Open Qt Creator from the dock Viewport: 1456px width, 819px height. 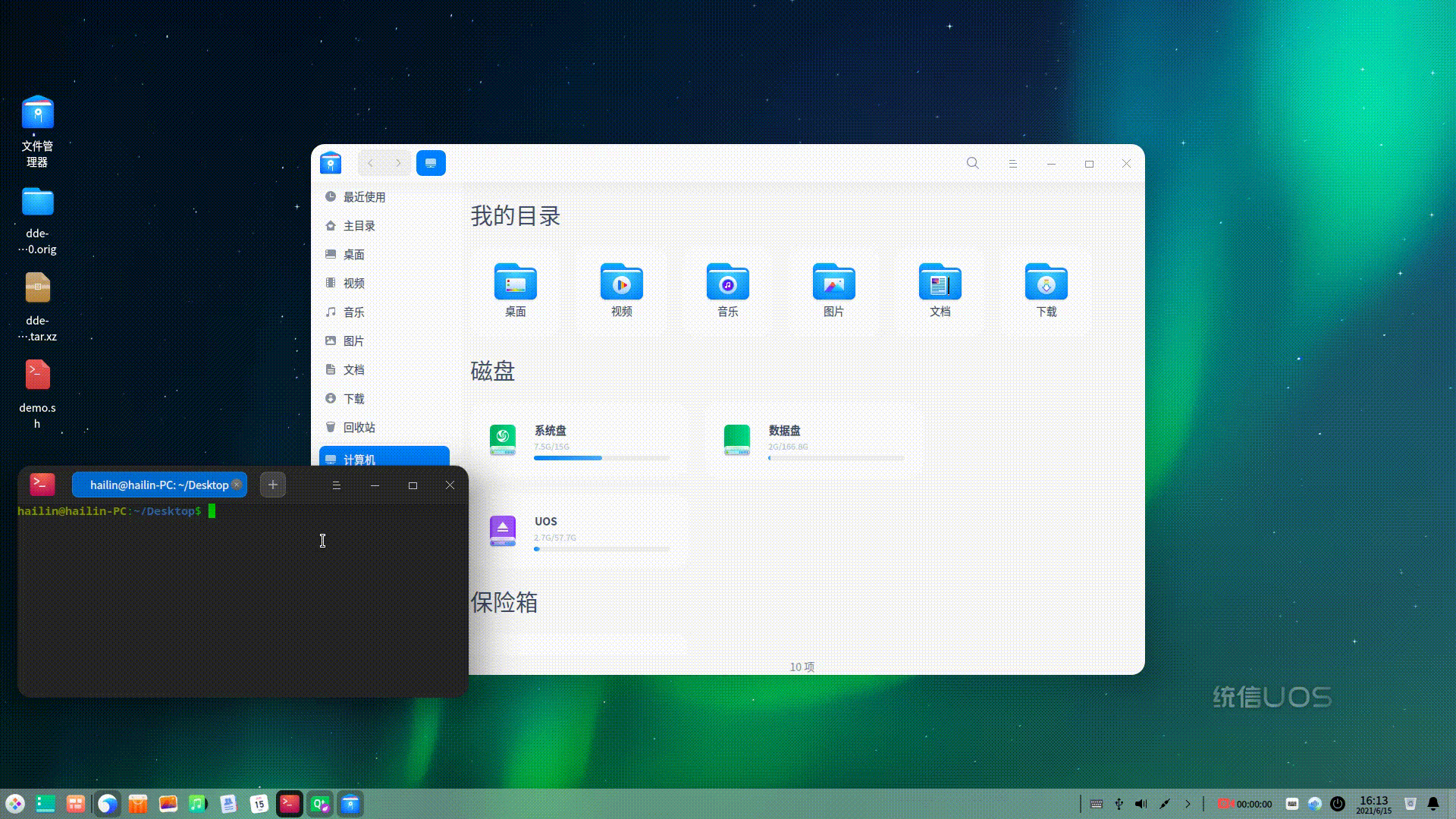pyautogui.click(x=320, y=804)
